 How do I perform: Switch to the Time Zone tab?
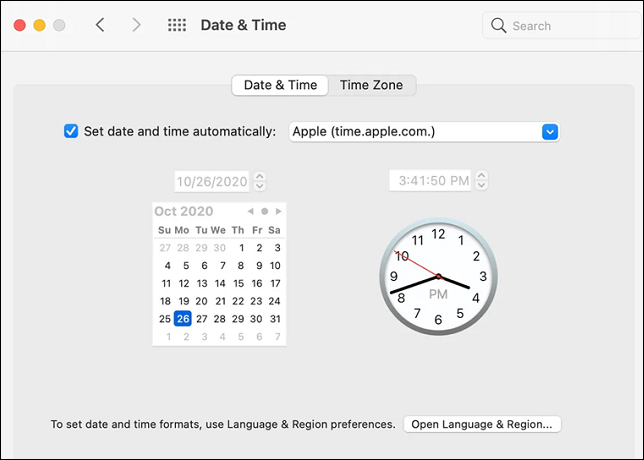(371, 85)
